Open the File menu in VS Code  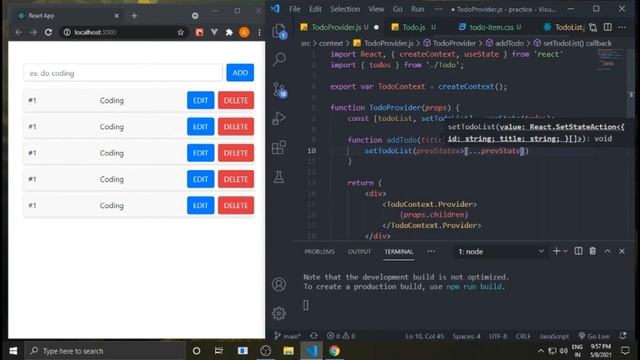coord(295,9)
